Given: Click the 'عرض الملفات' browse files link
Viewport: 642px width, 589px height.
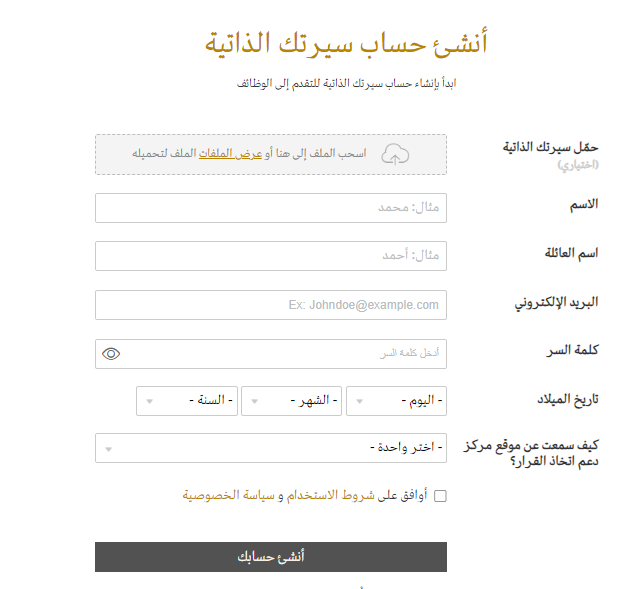Looking at the screenshot, I should coord(230,153).
